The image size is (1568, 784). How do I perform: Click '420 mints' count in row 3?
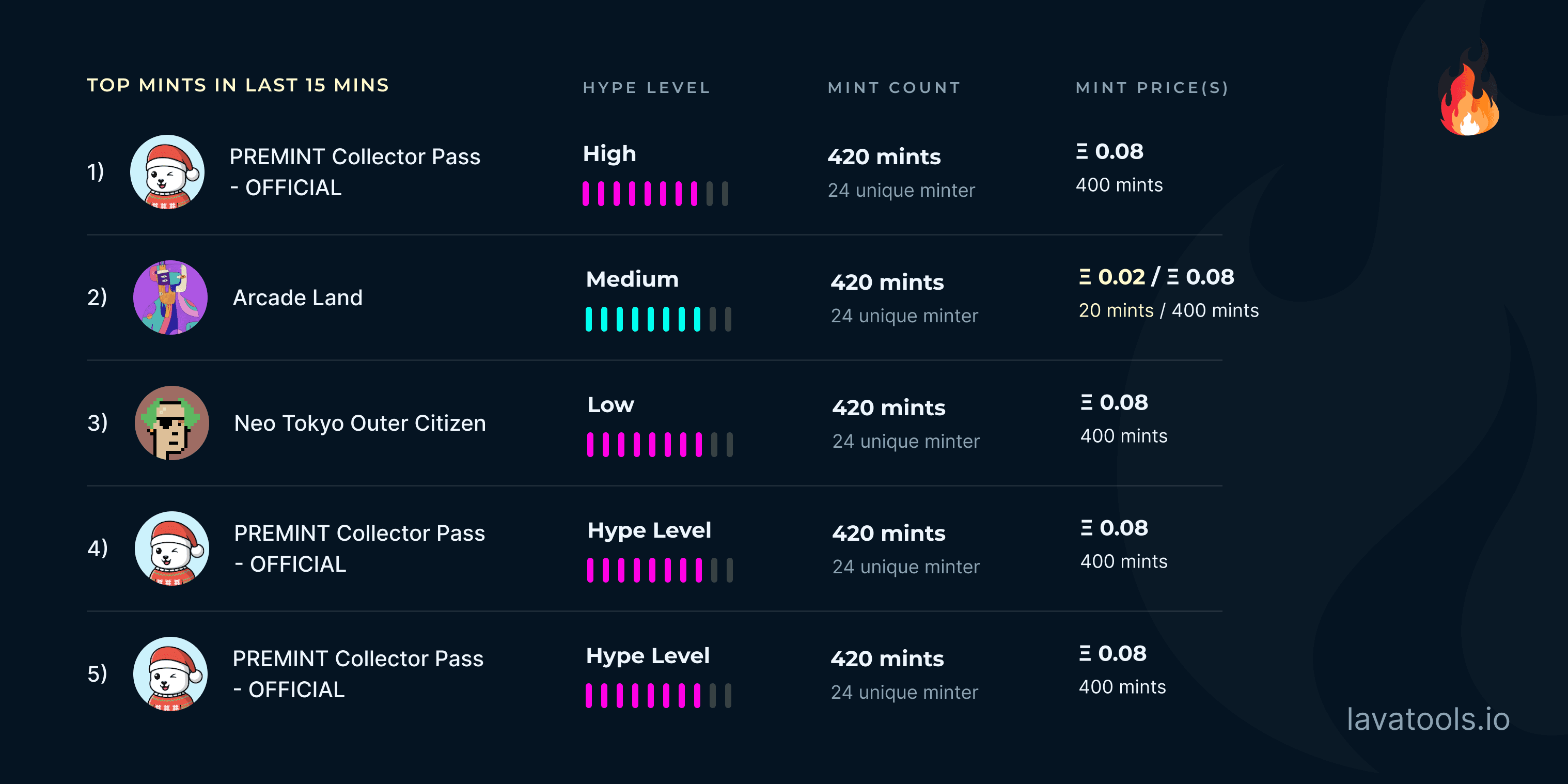click(x=889, y=408)
